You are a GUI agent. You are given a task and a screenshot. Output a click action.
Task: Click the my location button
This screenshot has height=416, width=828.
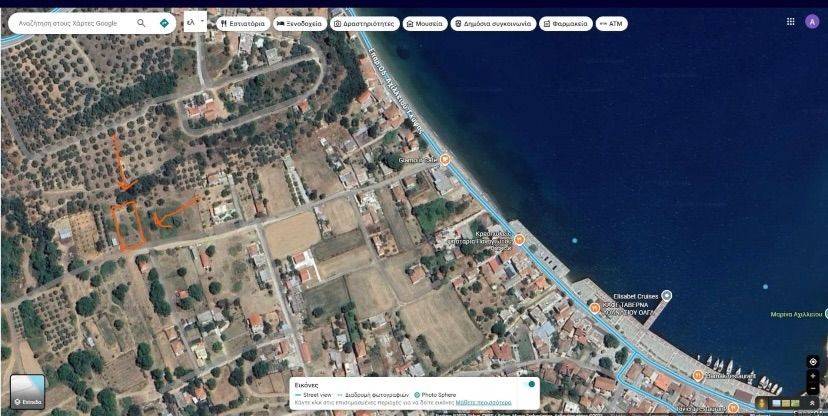point(813,361)
